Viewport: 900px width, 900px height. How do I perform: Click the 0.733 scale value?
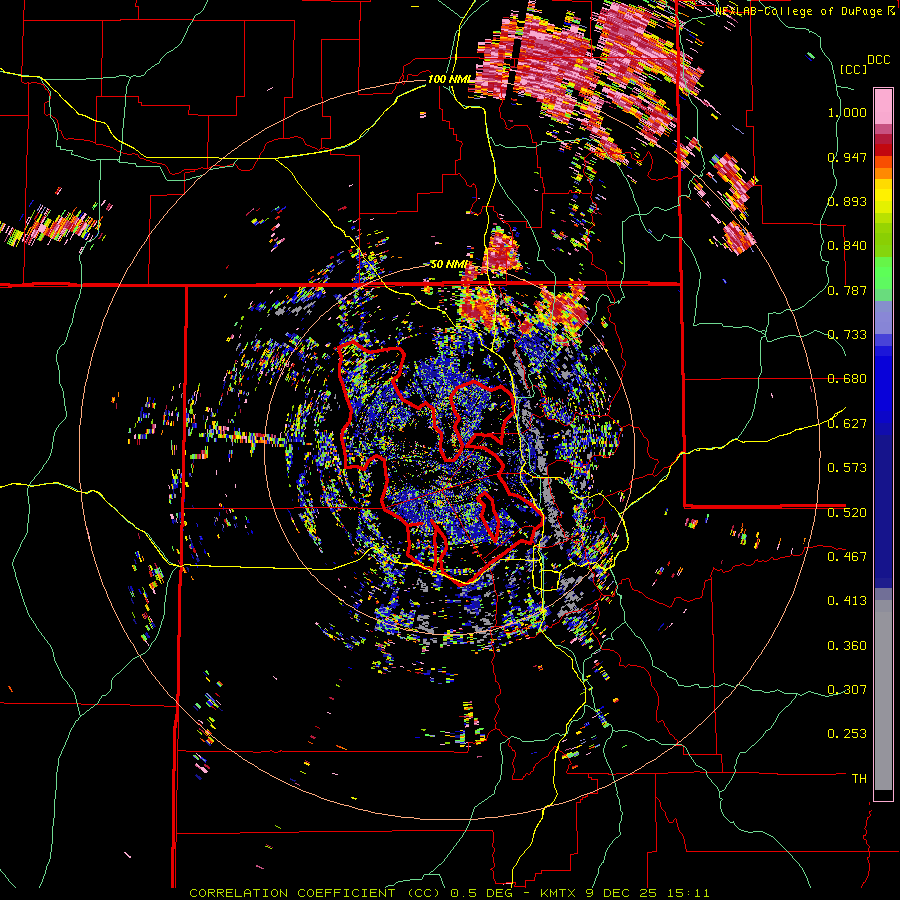pyautogui.click(x=847, y=335)
